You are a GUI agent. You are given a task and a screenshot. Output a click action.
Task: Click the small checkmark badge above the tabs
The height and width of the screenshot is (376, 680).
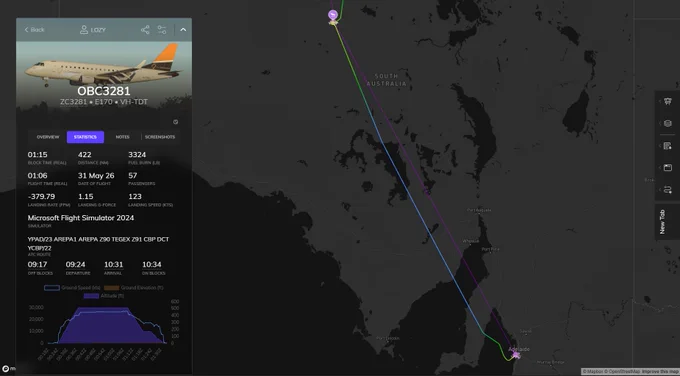pos(176,122)
